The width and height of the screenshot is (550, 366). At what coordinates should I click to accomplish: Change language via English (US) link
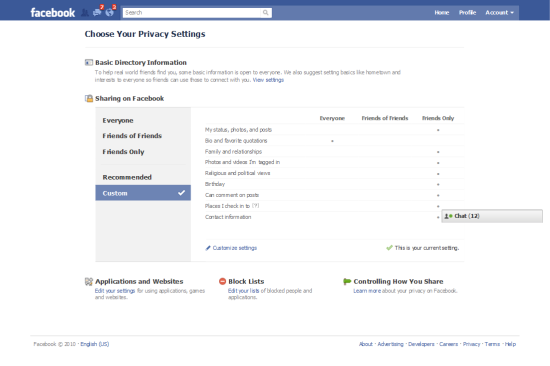point(95,344)
